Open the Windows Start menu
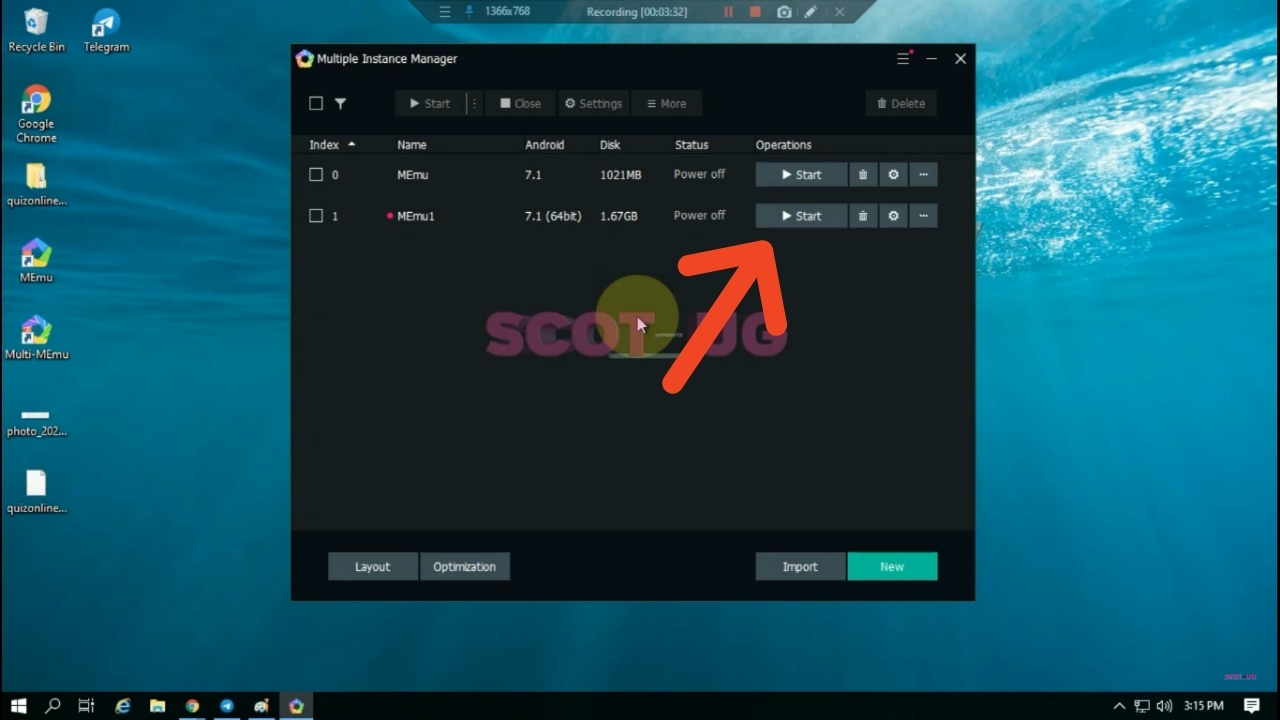Screen dimensions: 1280x720 click(19, 706)
